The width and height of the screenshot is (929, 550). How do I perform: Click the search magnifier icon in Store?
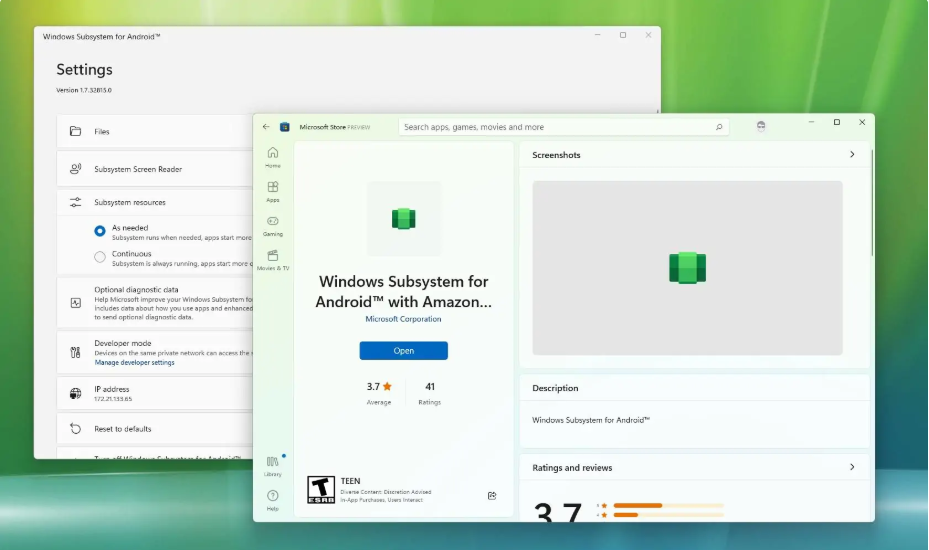719,127
